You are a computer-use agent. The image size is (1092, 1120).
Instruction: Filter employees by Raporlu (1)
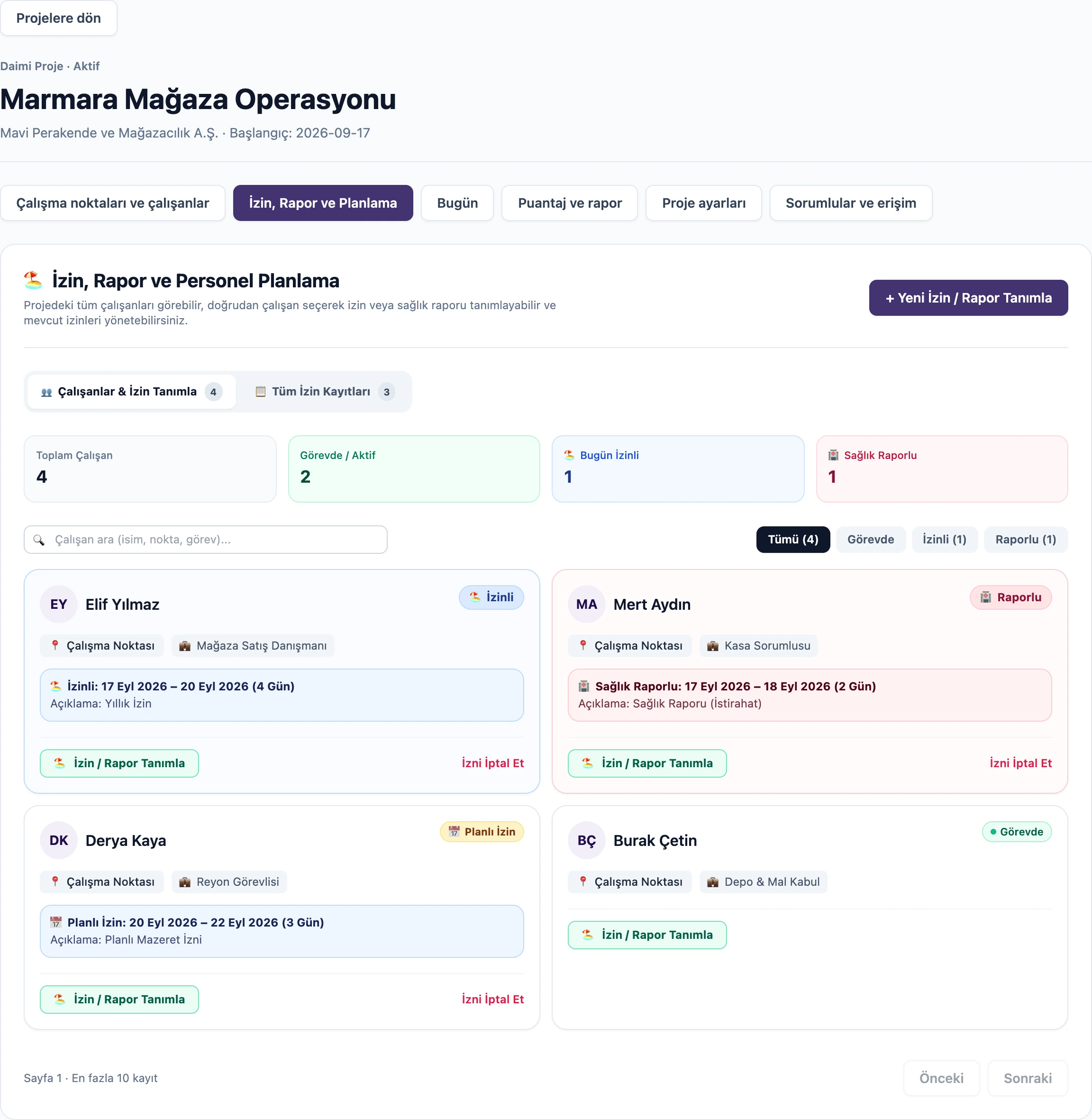click(x=1026, y=539)
